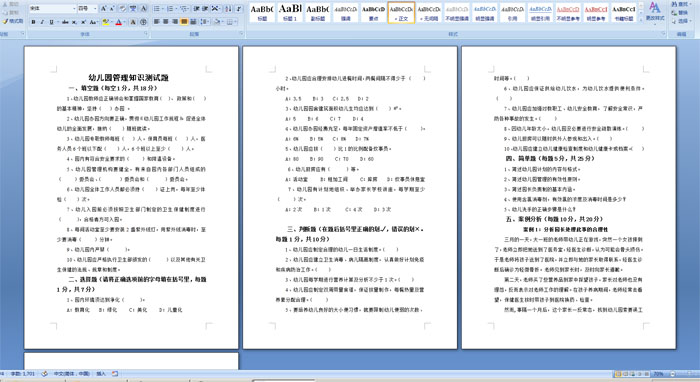Click the Change Styles button

point(654,12)
